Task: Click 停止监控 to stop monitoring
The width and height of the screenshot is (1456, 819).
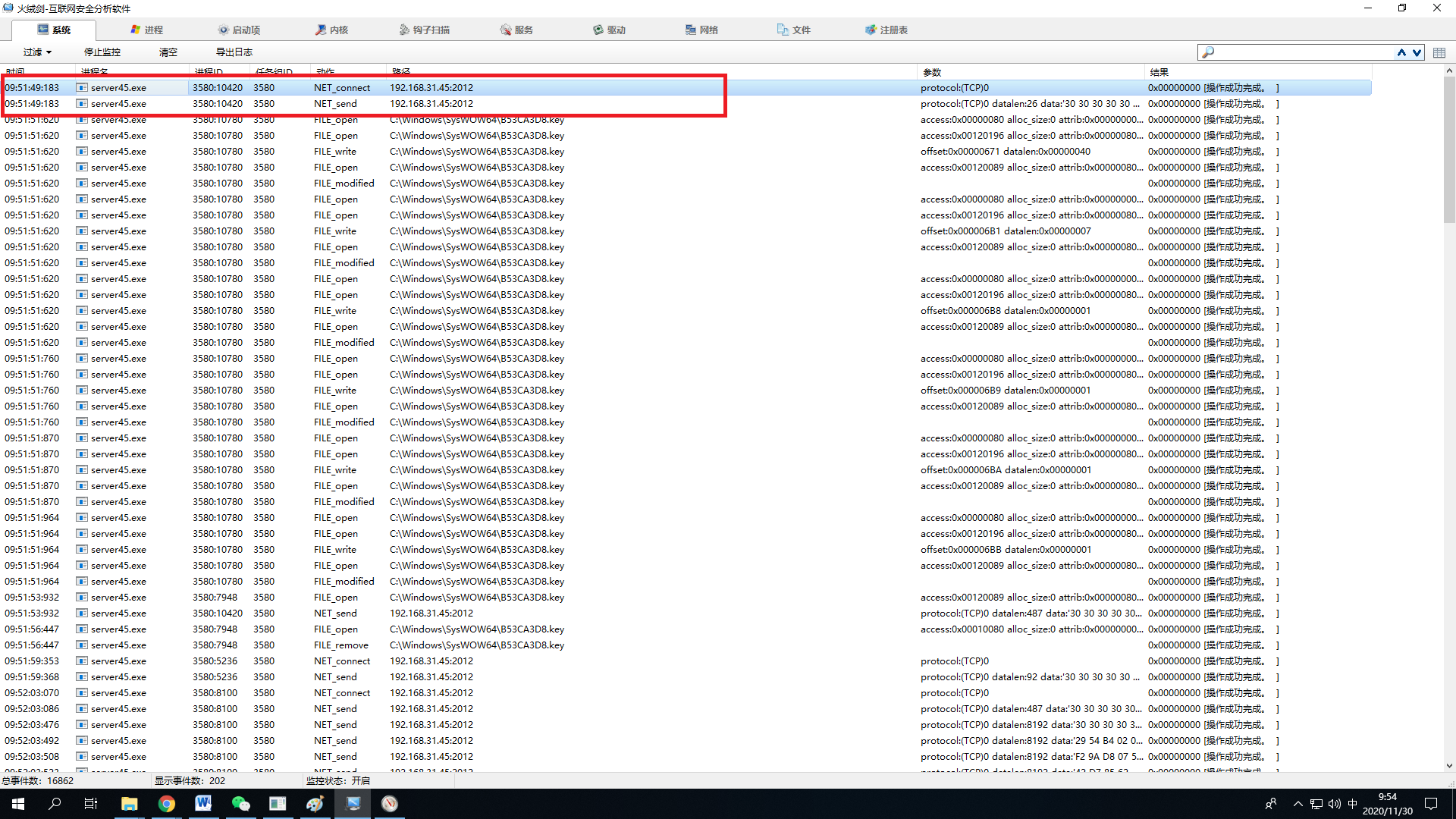Action: click(102, 52)
